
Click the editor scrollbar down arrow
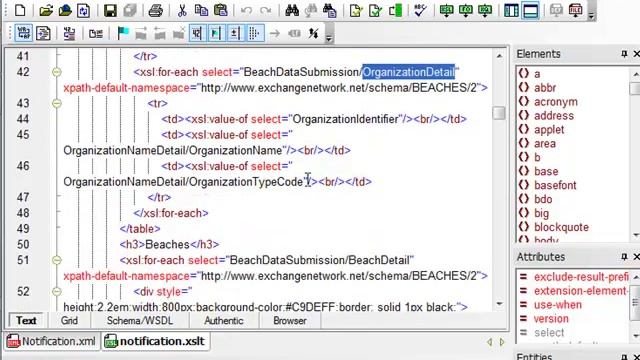(x=499, y=304)
